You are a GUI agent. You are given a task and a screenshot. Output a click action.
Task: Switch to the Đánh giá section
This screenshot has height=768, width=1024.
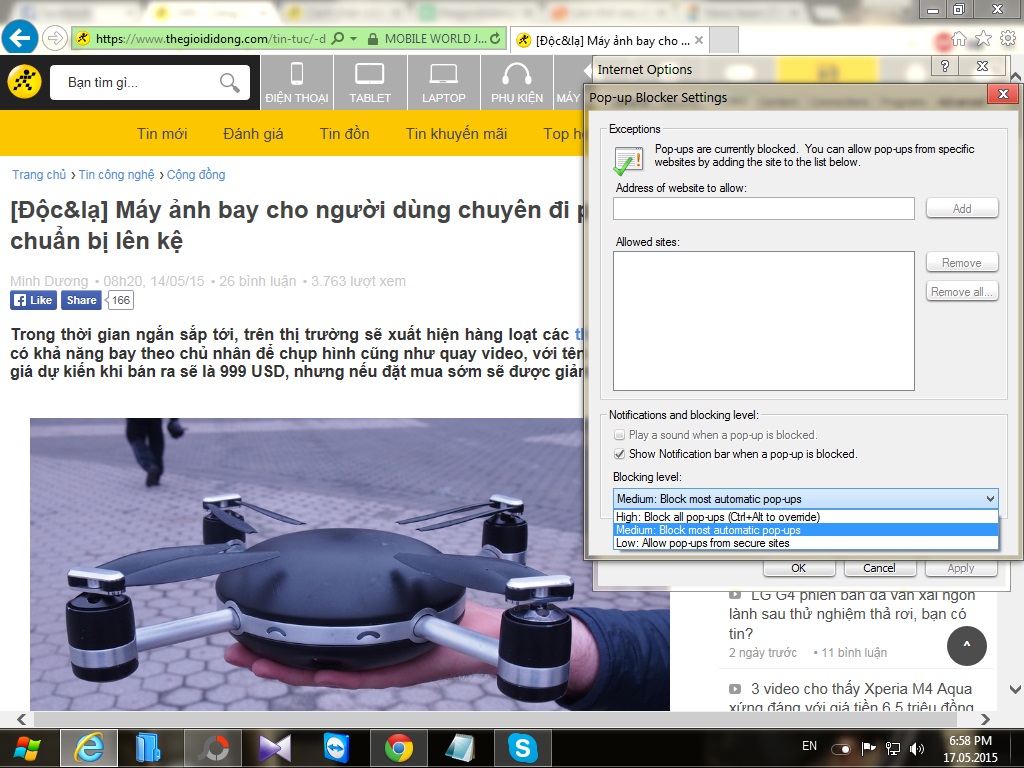coord(253,134)
